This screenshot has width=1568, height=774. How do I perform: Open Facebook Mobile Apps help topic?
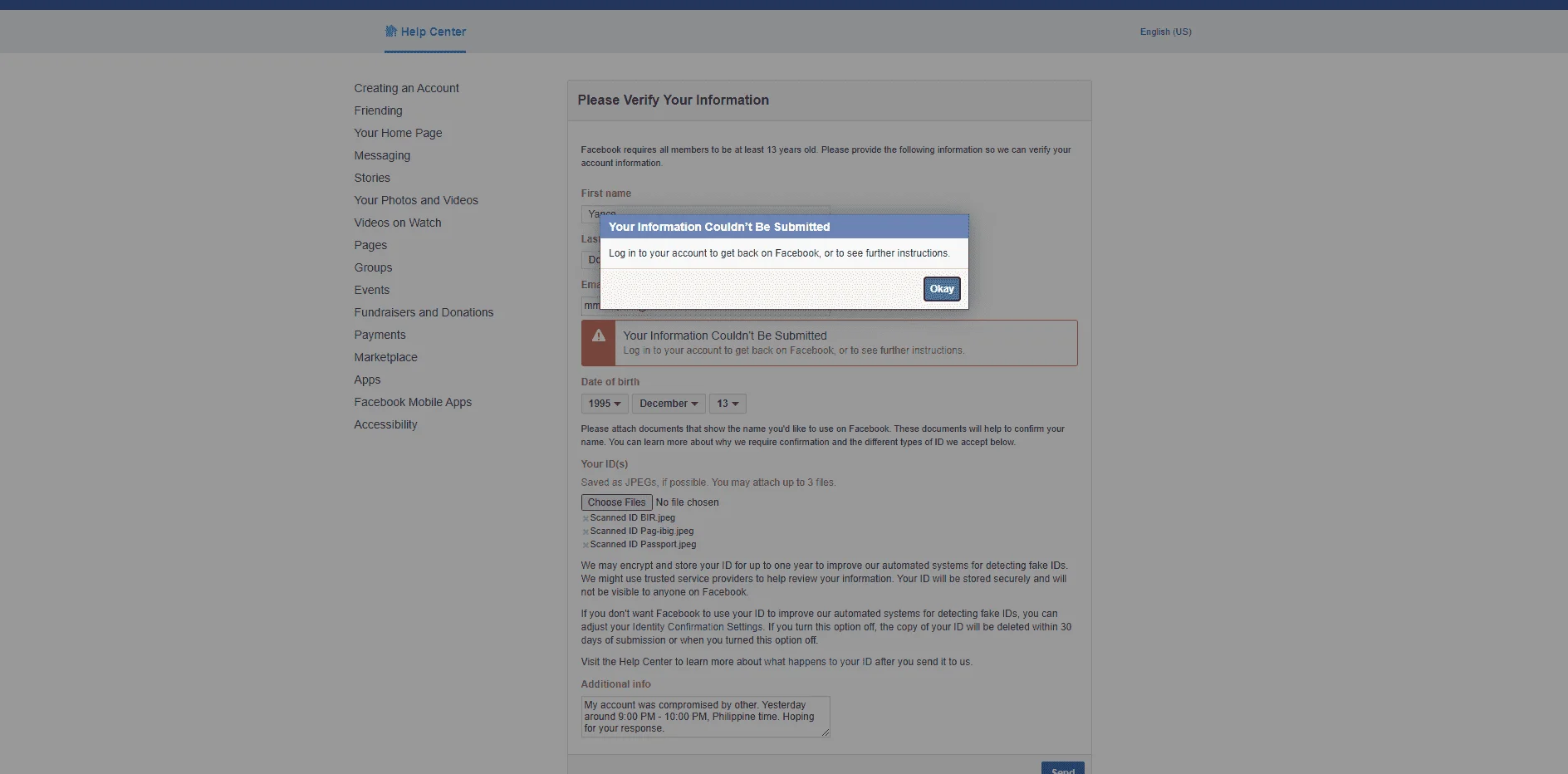(x=413, y=402)
